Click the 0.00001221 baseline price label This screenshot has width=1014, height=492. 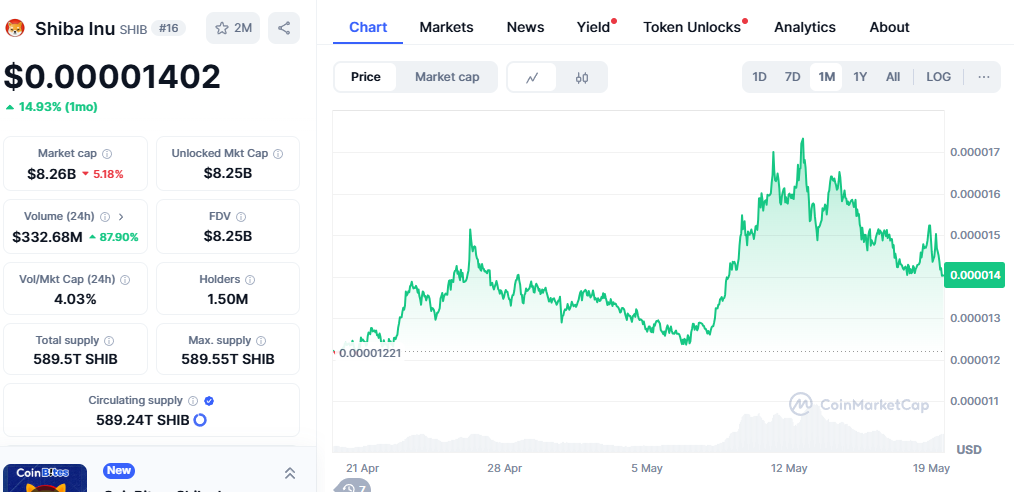(370, 353)
